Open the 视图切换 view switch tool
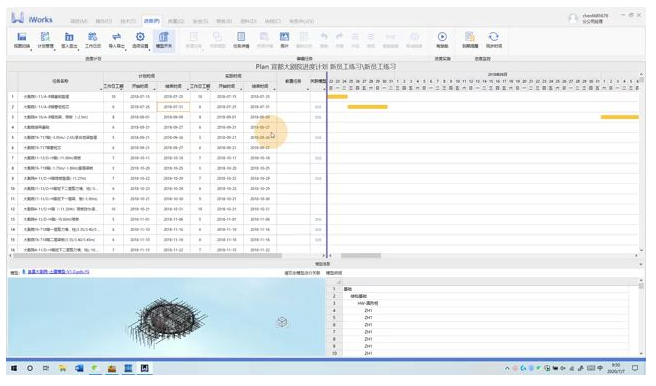656x386 pixels. pyautogui.click(x=22, y=40)
